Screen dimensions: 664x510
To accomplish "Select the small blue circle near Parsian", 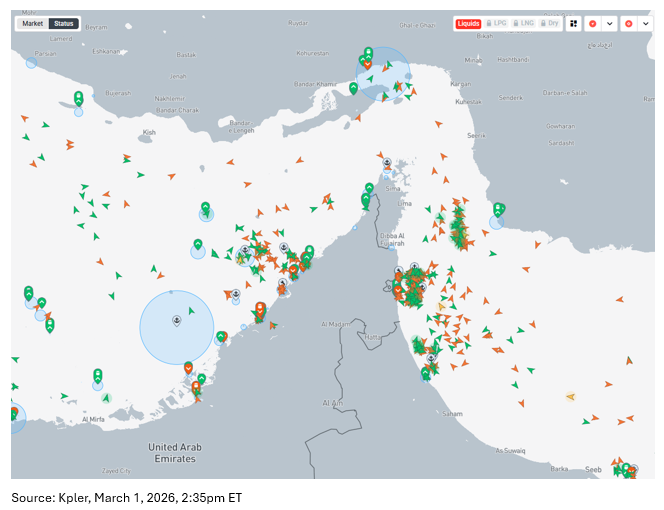I will (31, 63).
